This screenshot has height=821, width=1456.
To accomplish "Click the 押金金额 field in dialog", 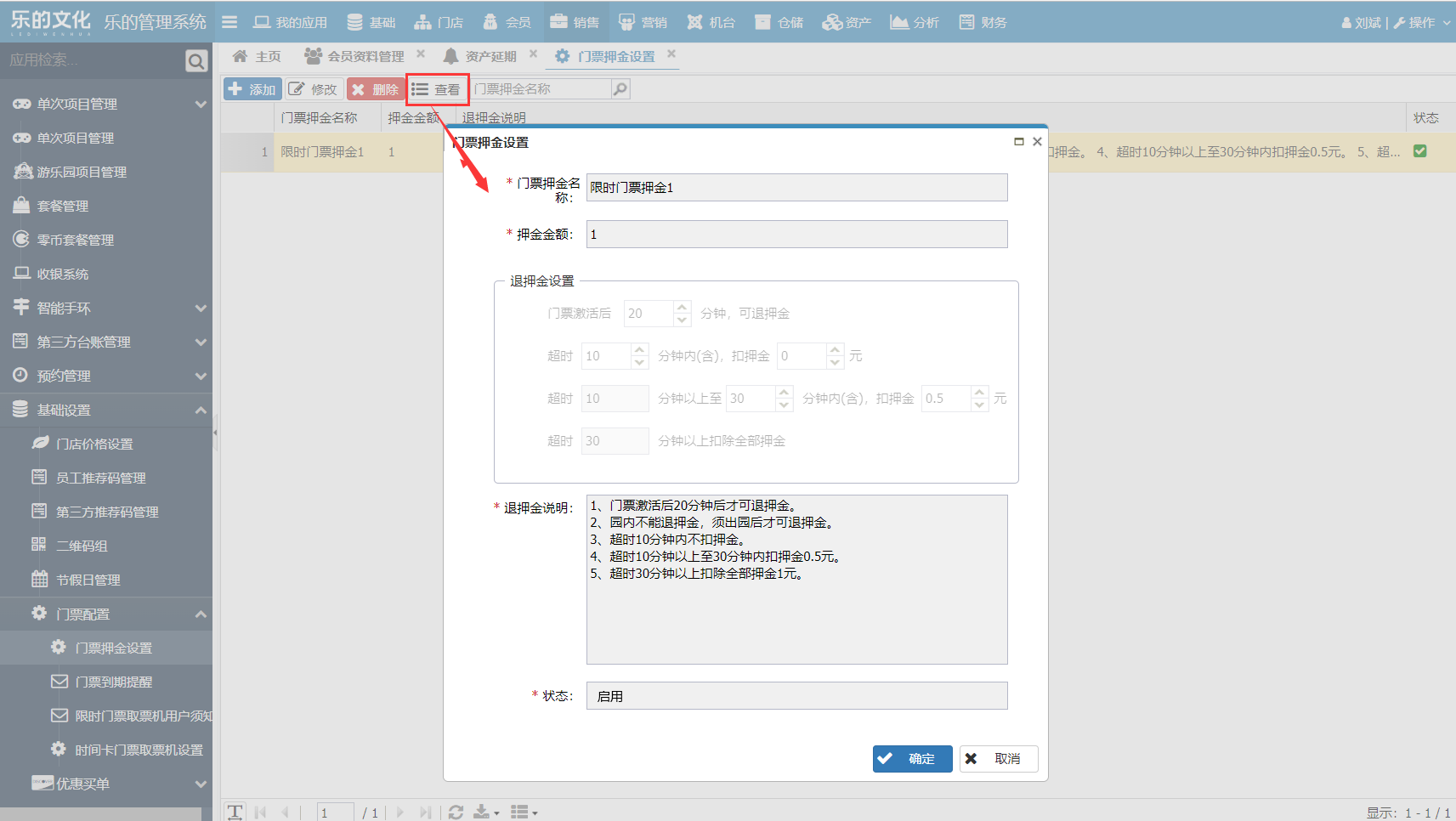I will [x=796, y=235].
